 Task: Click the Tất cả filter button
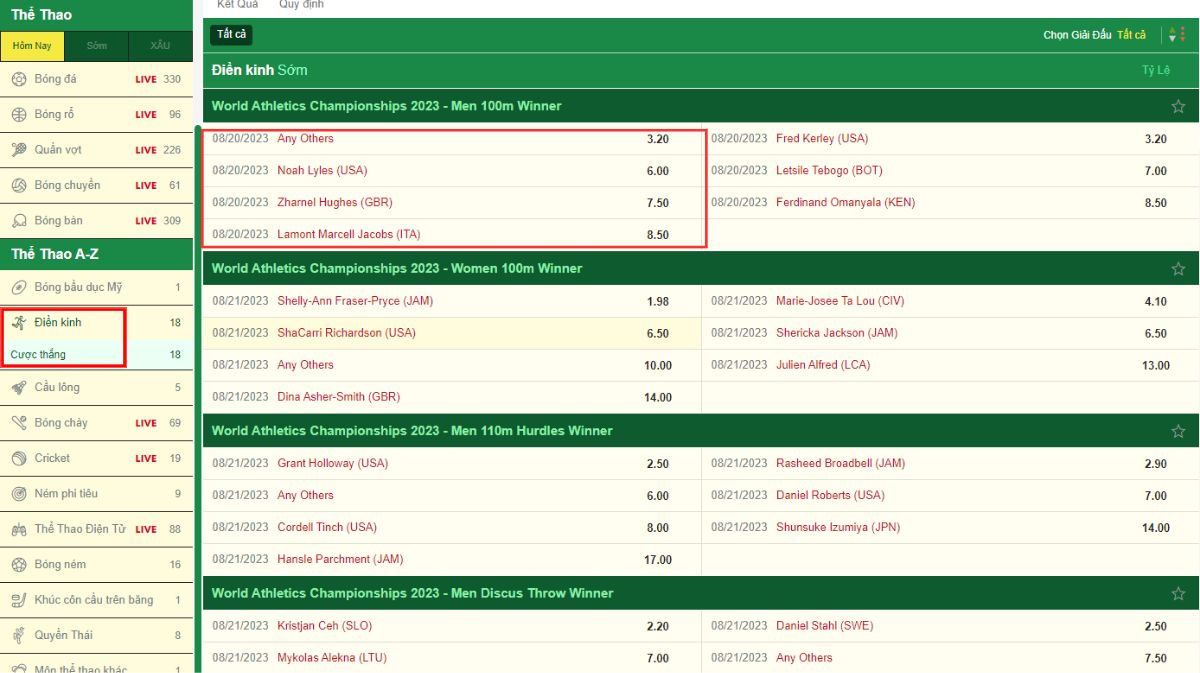[x=231, y=35]
